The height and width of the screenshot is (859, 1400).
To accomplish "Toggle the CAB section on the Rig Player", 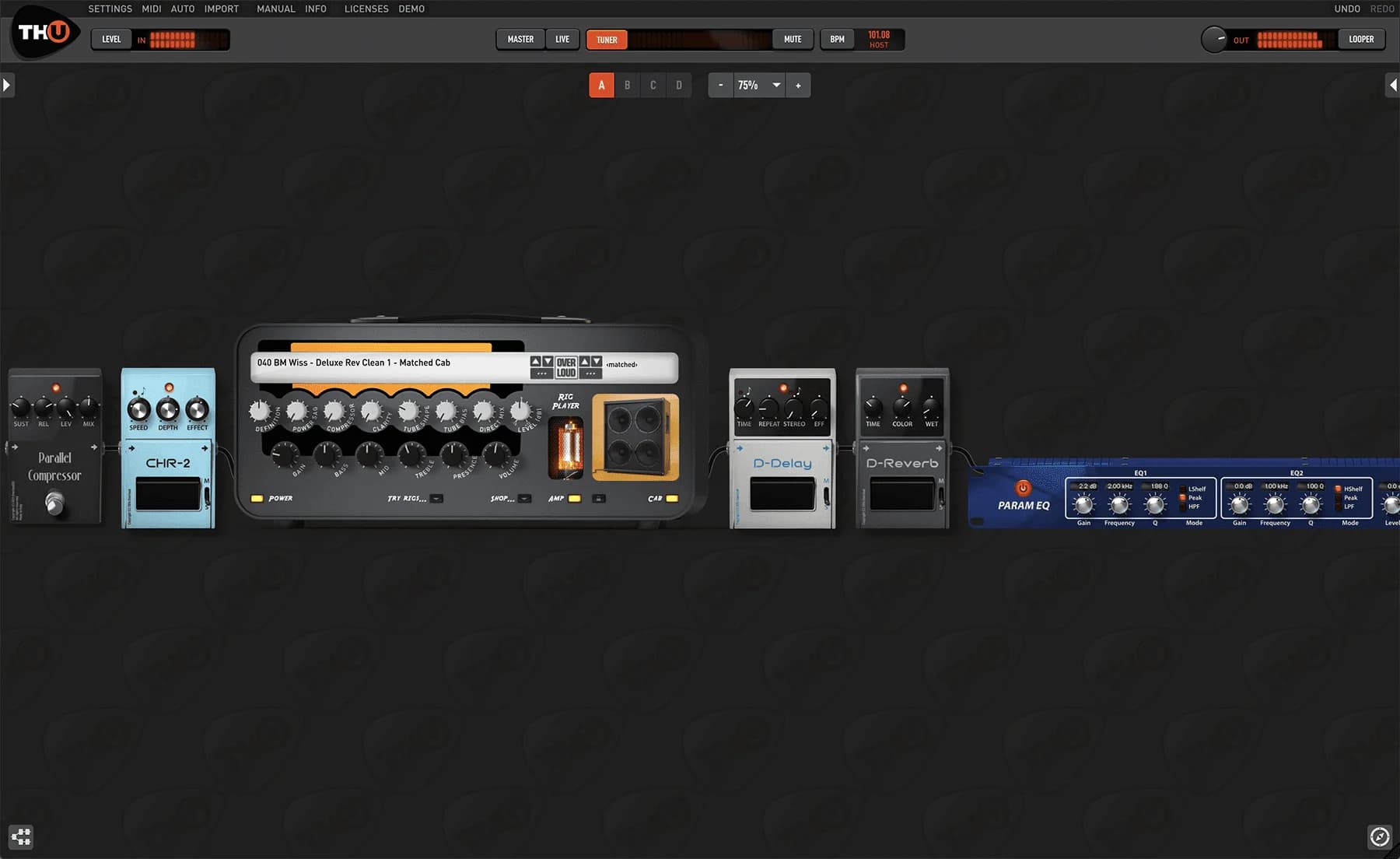I will (670, 499).
